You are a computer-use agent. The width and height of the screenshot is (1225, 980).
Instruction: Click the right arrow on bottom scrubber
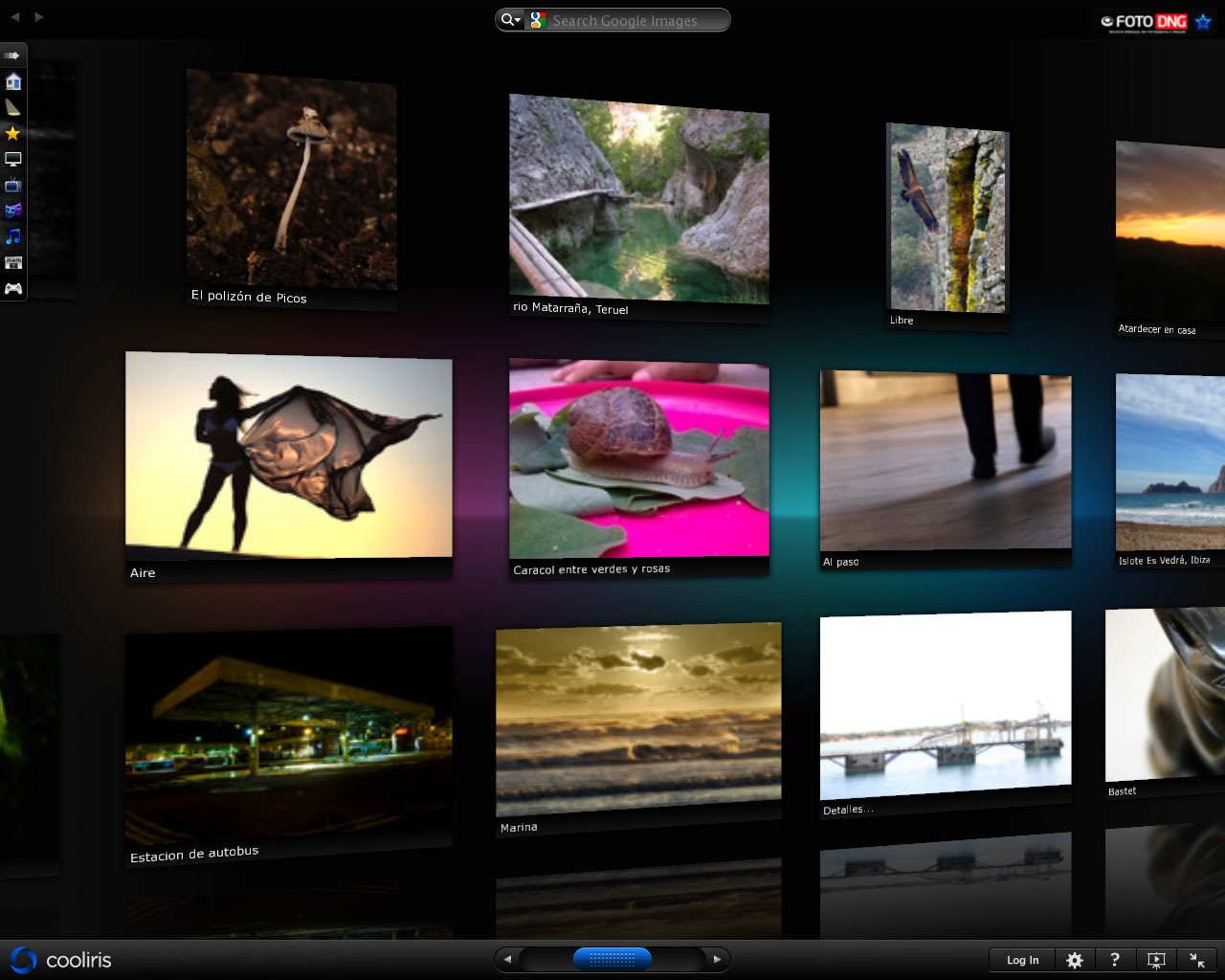717,959
